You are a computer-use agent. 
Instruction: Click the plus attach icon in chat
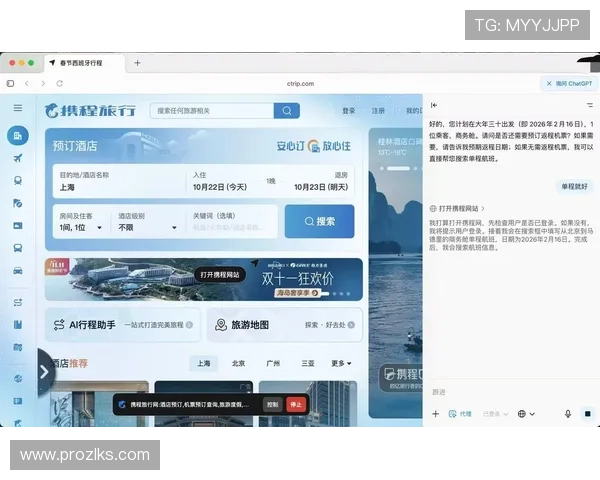coord(435,414)
